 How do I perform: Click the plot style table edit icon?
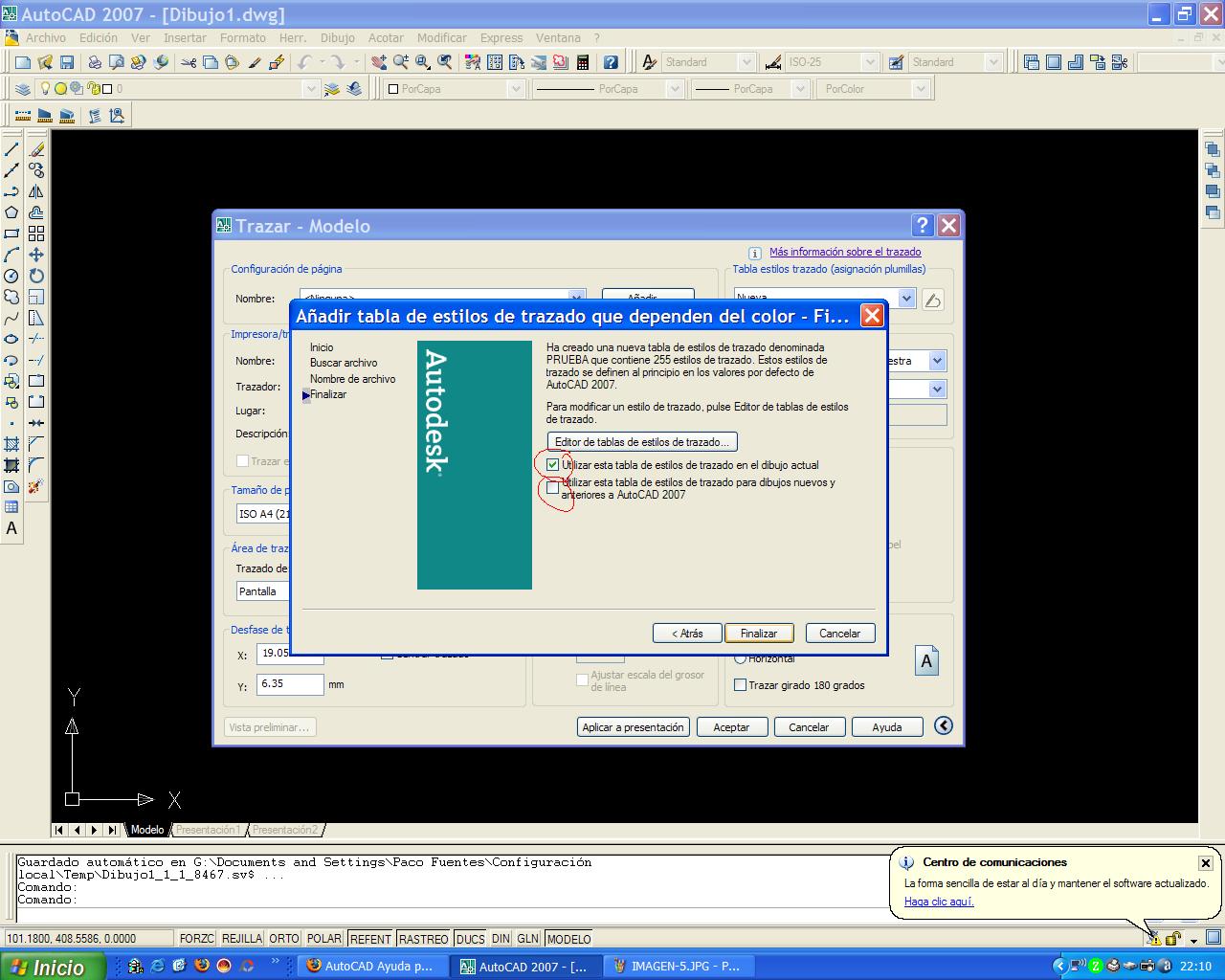(933, 300)
